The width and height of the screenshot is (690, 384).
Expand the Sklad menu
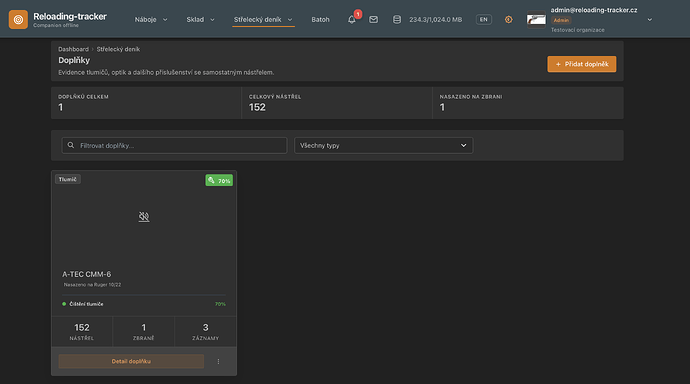pyautogui.click(x=200, y=19)
